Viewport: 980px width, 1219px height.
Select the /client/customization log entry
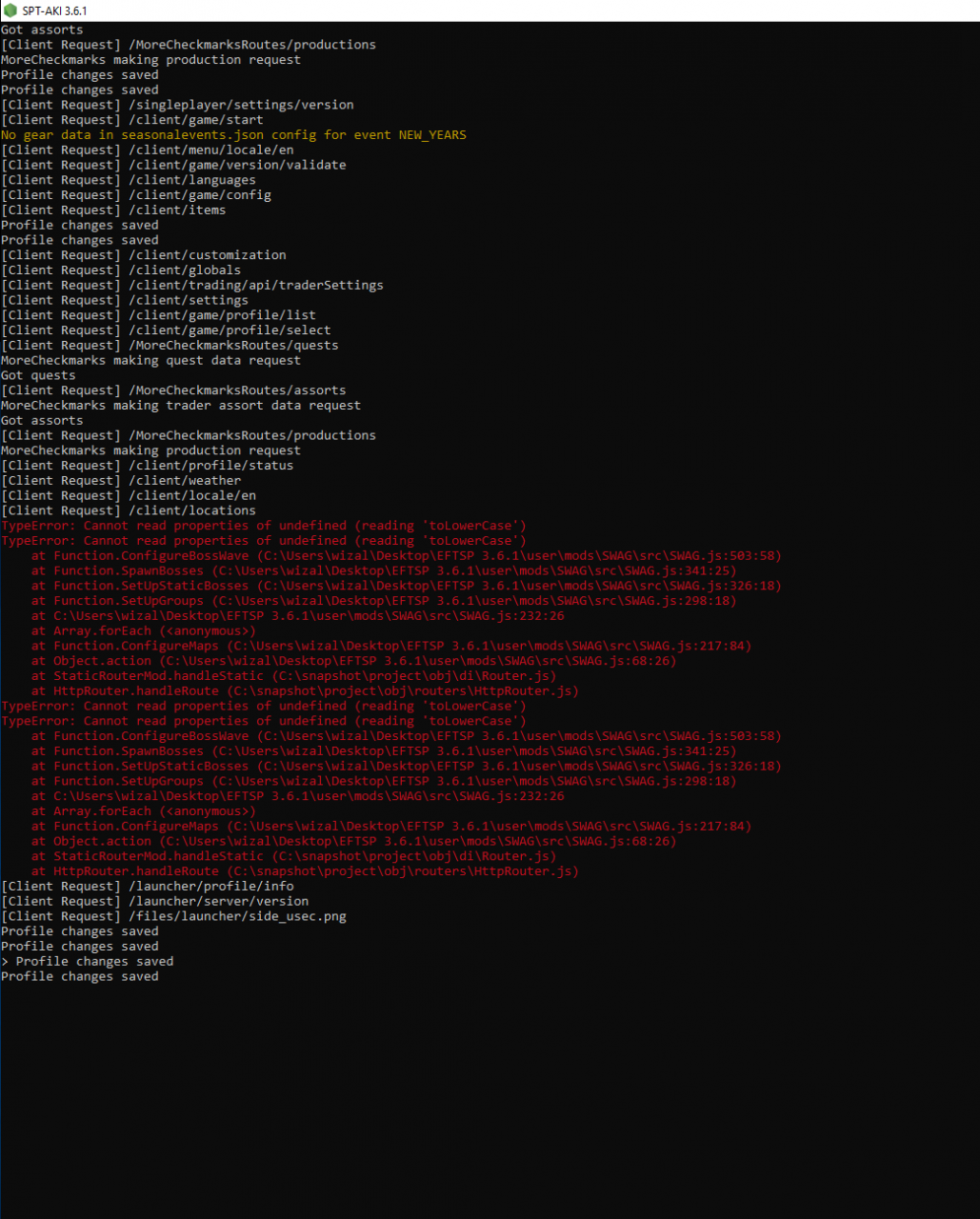click(x=144, y=255)
